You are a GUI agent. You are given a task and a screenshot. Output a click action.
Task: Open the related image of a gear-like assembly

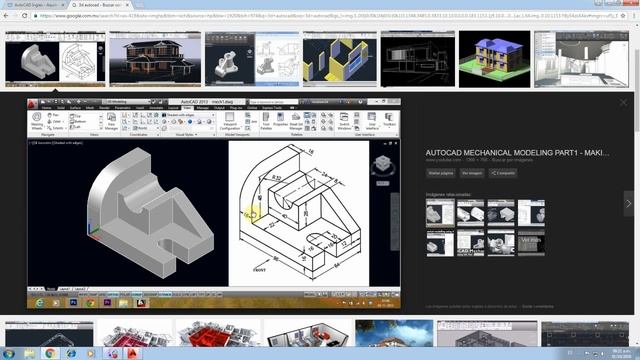pyautogui.click(x=501, y=243)
